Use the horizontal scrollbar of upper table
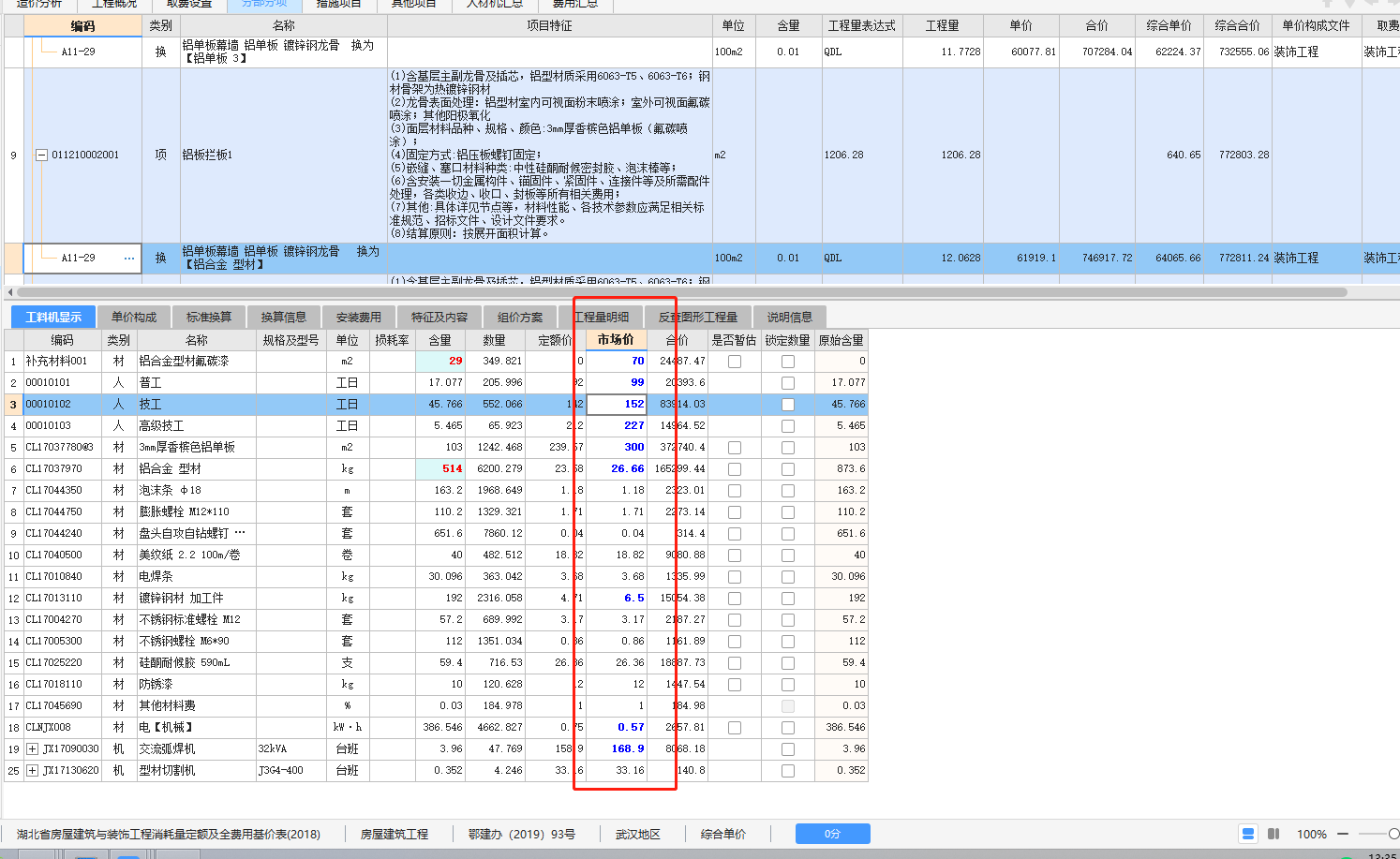Viewport: 1400px width, 859px height. click(x=680, y=292)
